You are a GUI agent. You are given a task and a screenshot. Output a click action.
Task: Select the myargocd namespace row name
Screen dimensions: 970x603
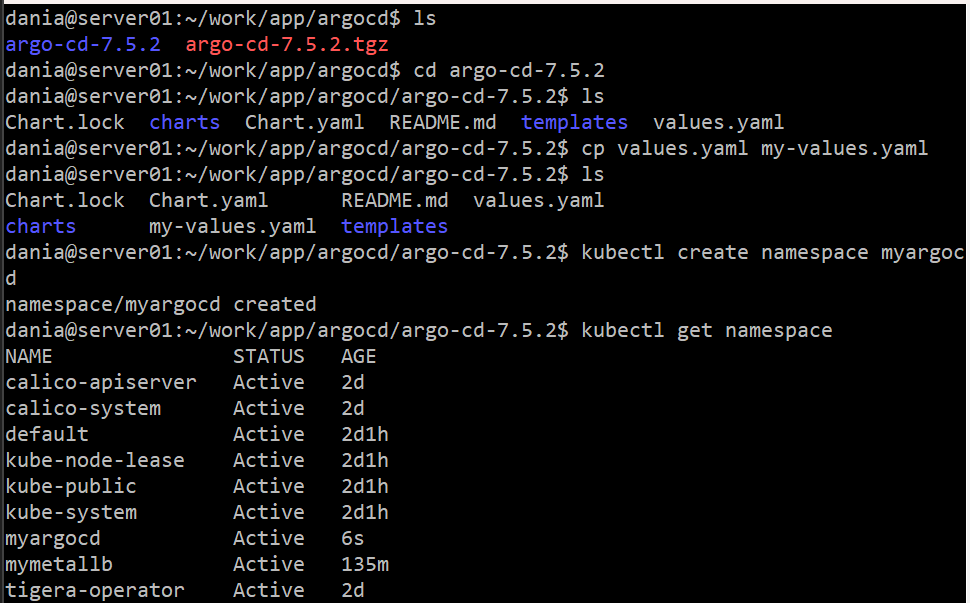(53, 538)
